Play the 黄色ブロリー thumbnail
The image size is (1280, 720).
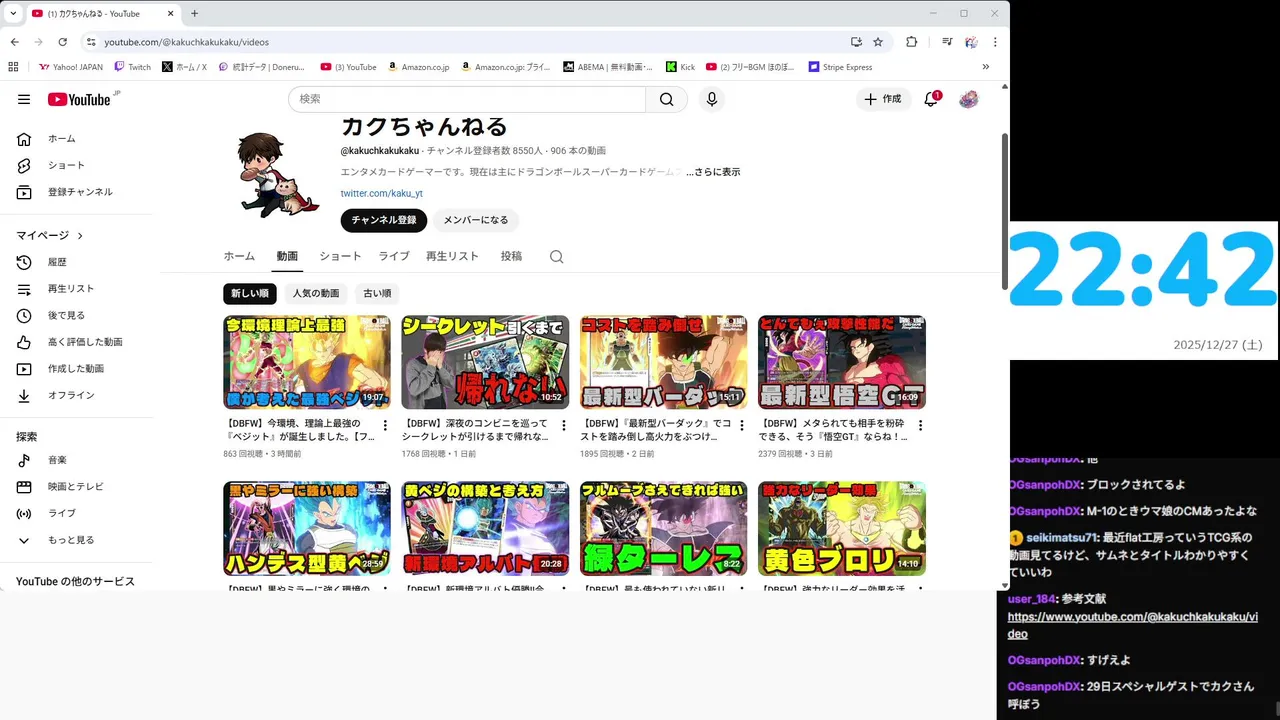click(842, 528)
